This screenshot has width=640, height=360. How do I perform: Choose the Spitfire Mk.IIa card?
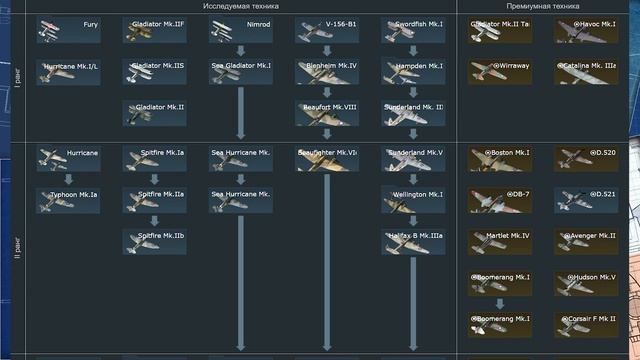[x=155, y=200]
